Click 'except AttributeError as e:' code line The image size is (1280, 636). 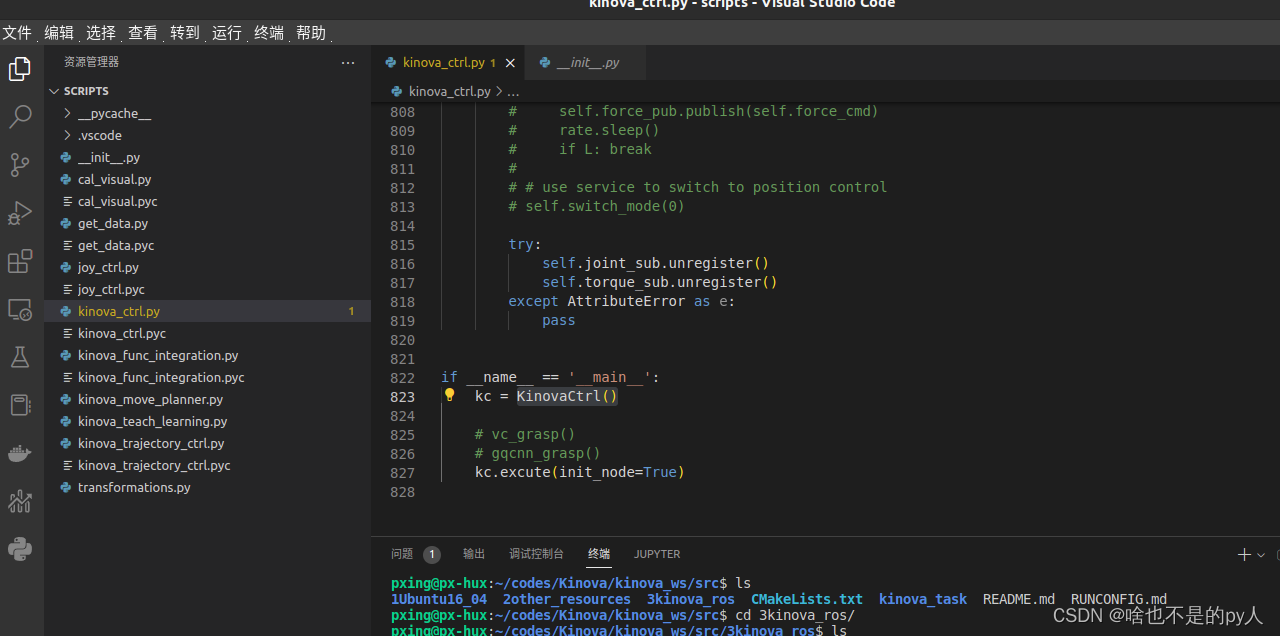[x=622, y=301]
